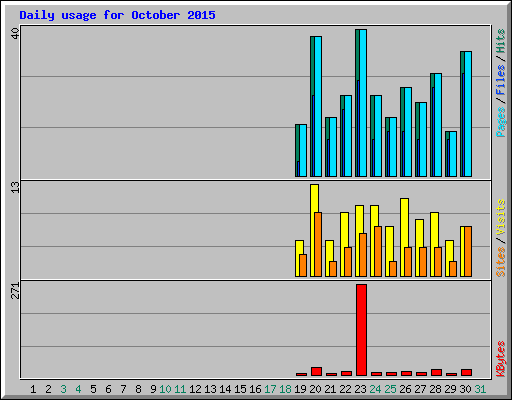The width and height of the screenshot is (512, 400).
Task: Click the 'Files' legend label
Action: click(501, 80)
